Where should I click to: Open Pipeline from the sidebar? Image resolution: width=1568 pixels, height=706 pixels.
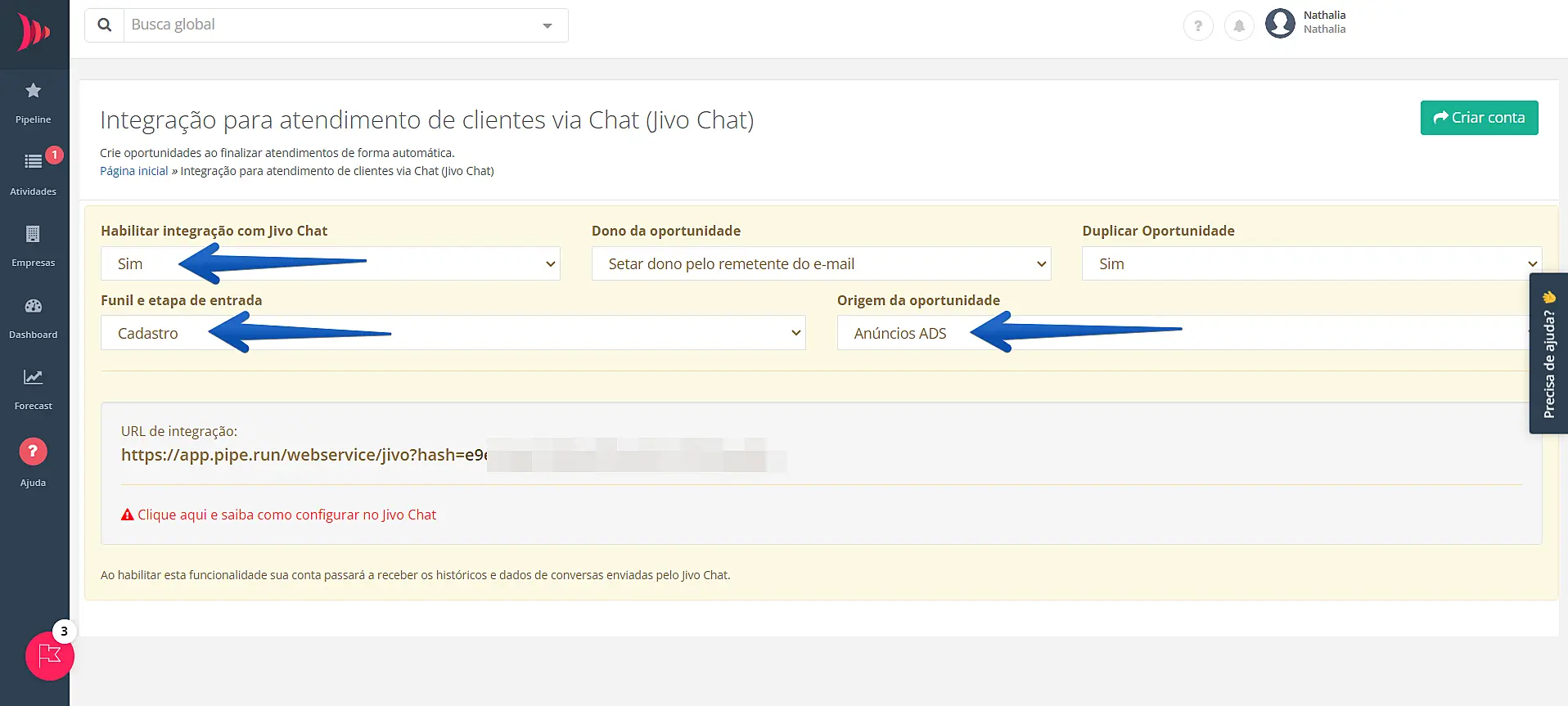pos(34,103)
